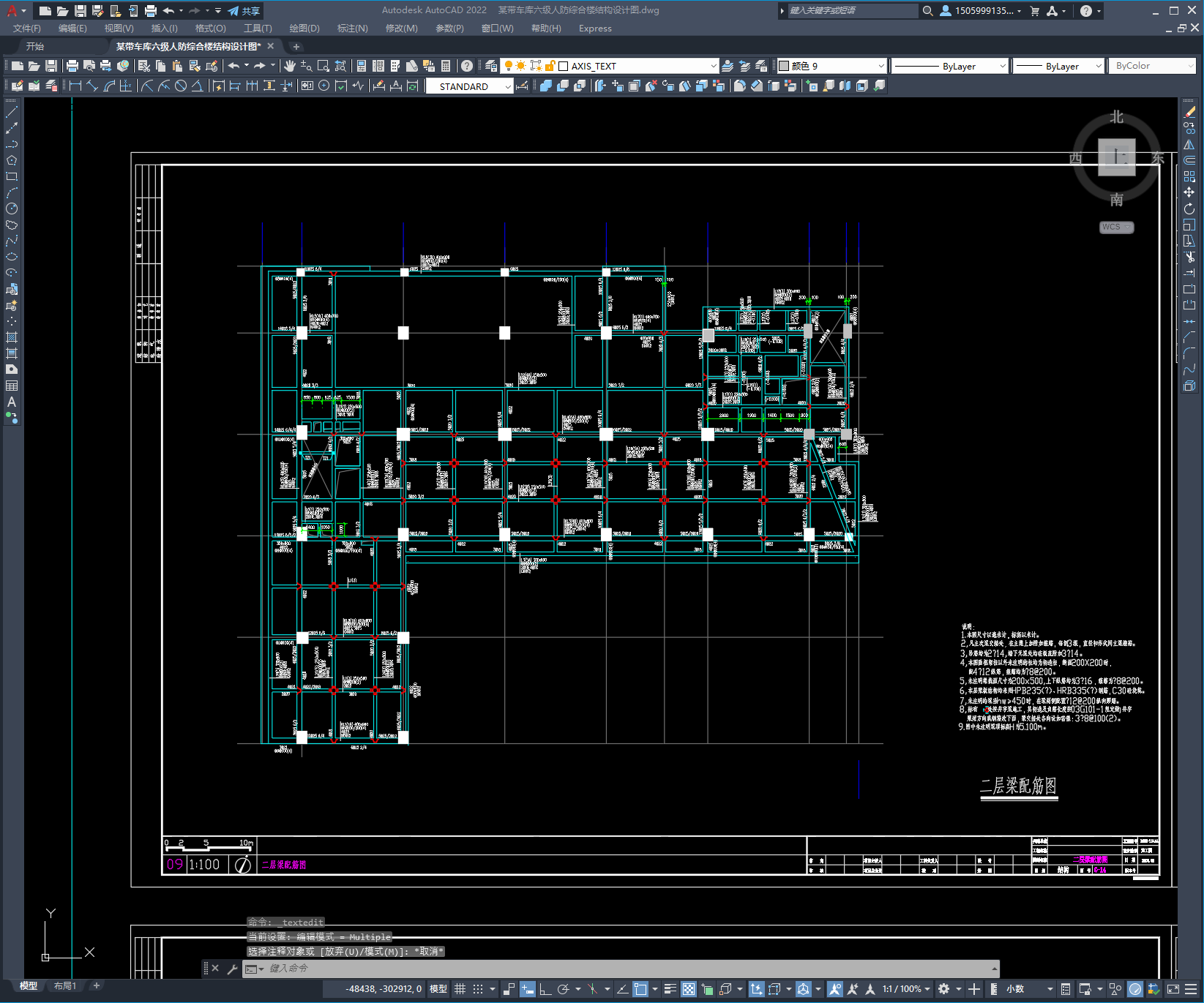Toggle lineweight display in status bar
Screen dimensions: 1204x1003
click(670, 989)
